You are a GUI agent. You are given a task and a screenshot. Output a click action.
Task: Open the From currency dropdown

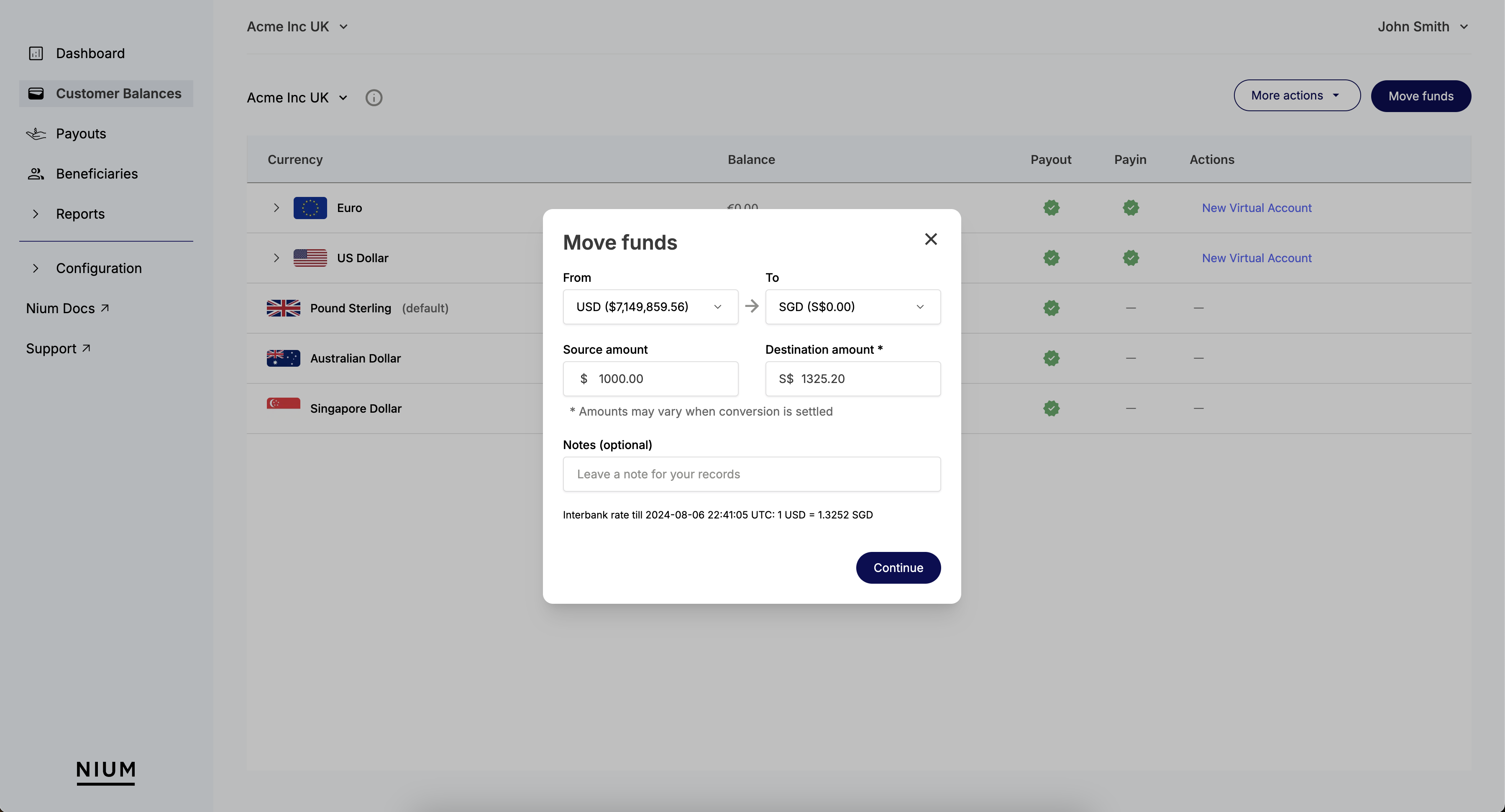pyautogui.click(x=650, y=306)
